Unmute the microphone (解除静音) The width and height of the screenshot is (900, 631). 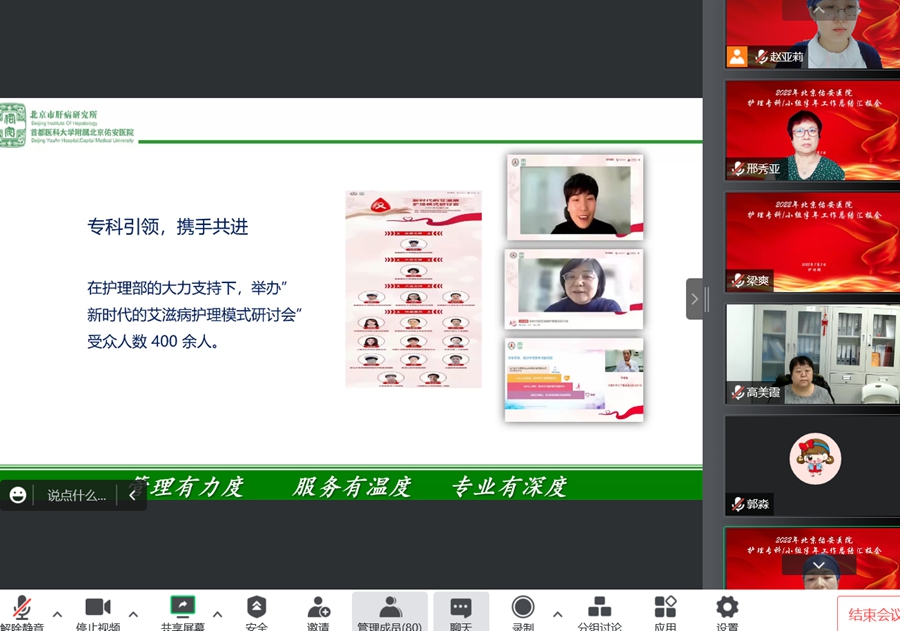click(22, 609)
